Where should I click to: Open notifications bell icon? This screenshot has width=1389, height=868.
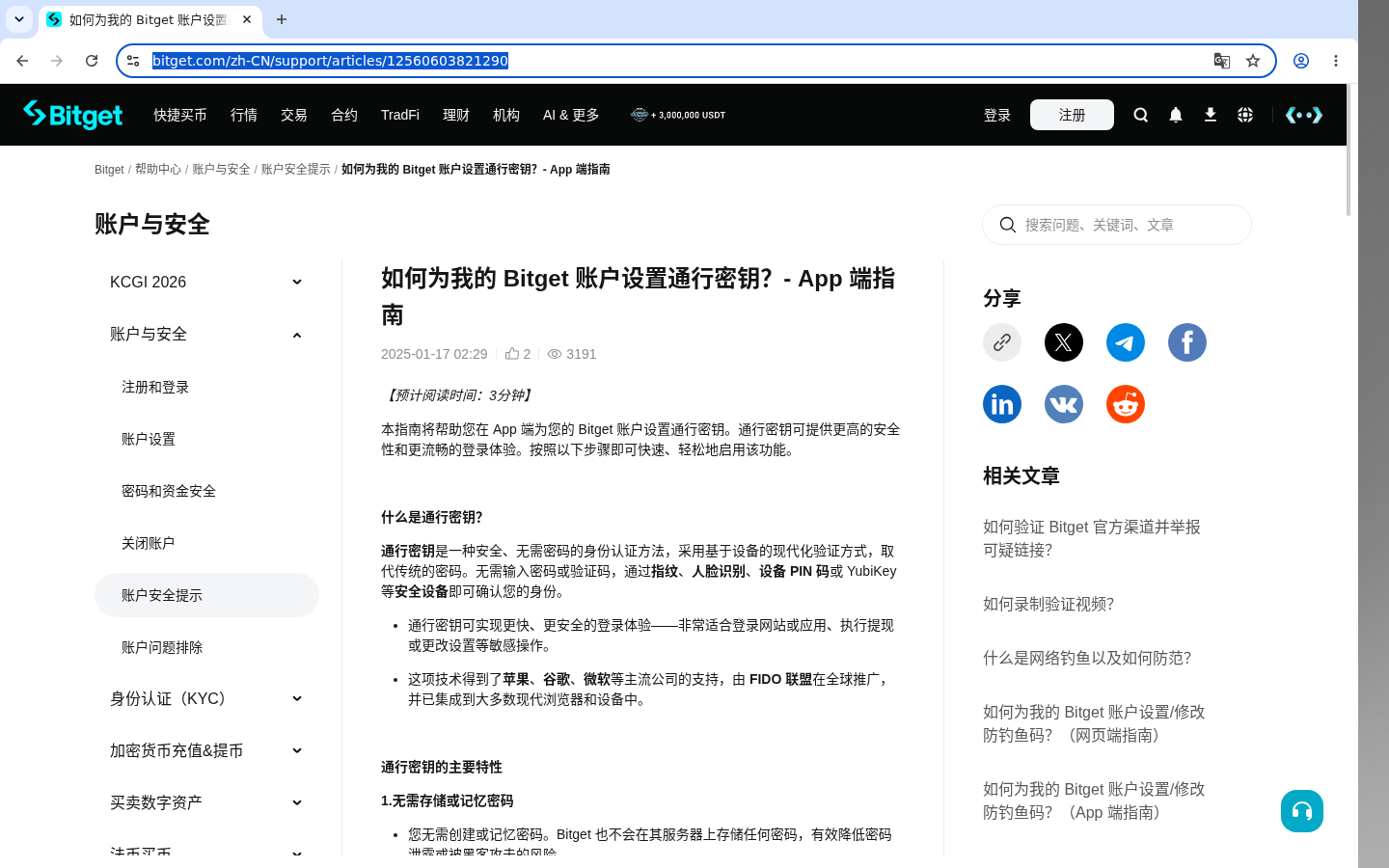(x=1176, y=115)
